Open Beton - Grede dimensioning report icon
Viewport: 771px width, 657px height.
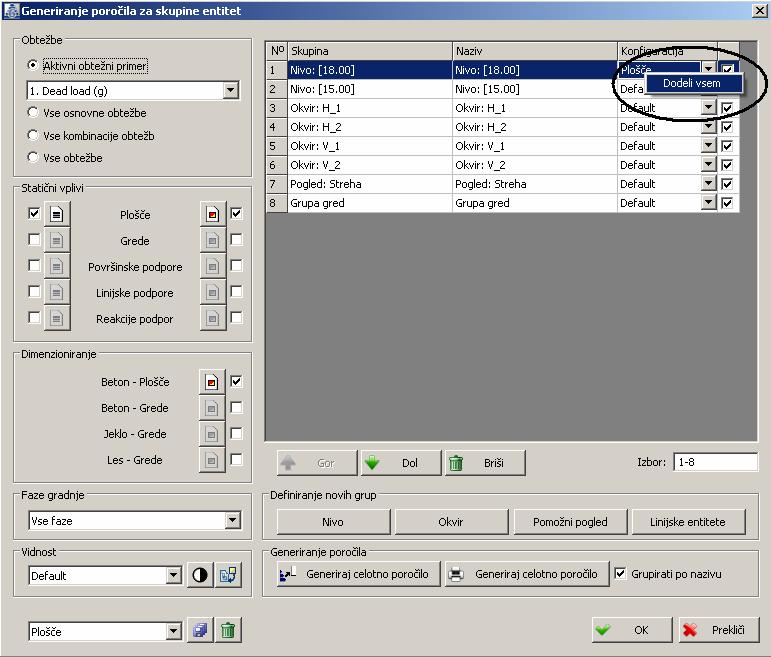point(211,408)
